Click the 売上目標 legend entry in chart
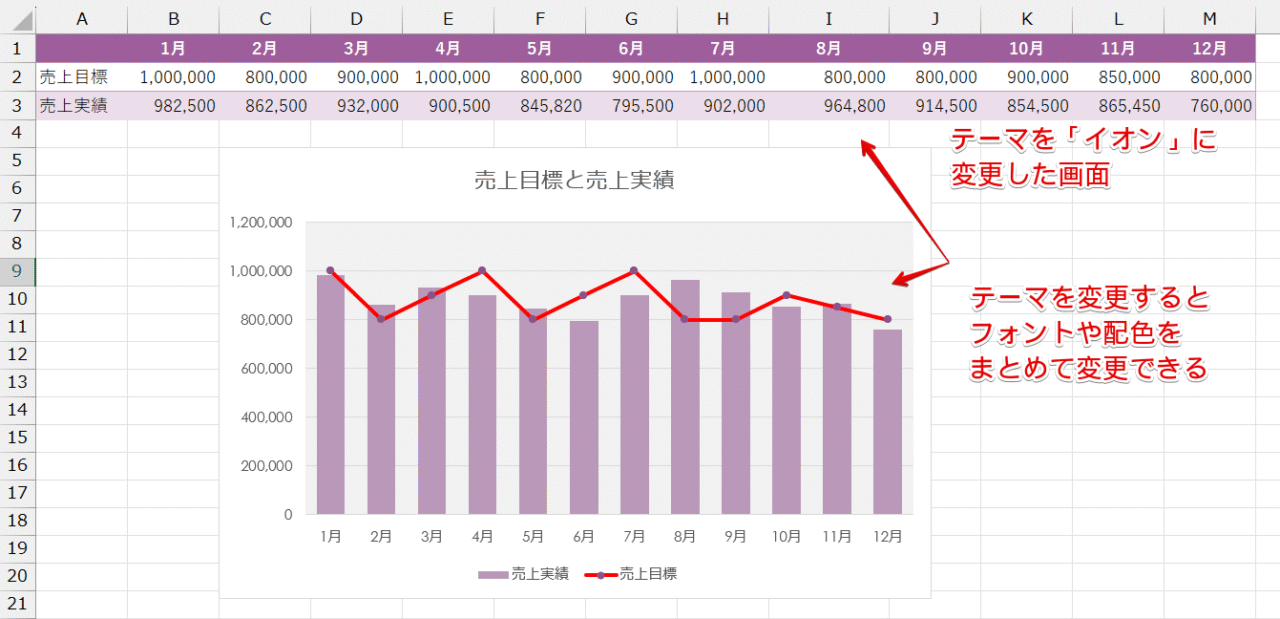Viewport: 1280px width, 619px height. click(648, 574)
